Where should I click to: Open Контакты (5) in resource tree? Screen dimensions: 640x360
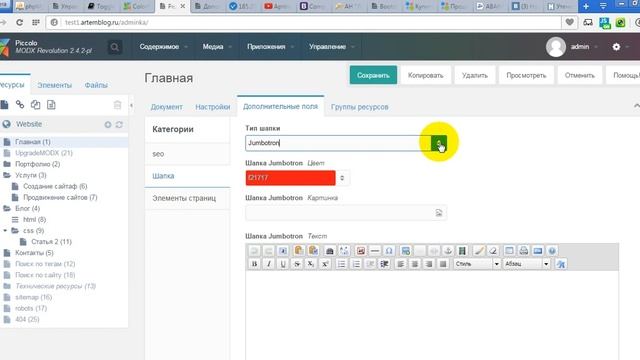coord(34,253)
